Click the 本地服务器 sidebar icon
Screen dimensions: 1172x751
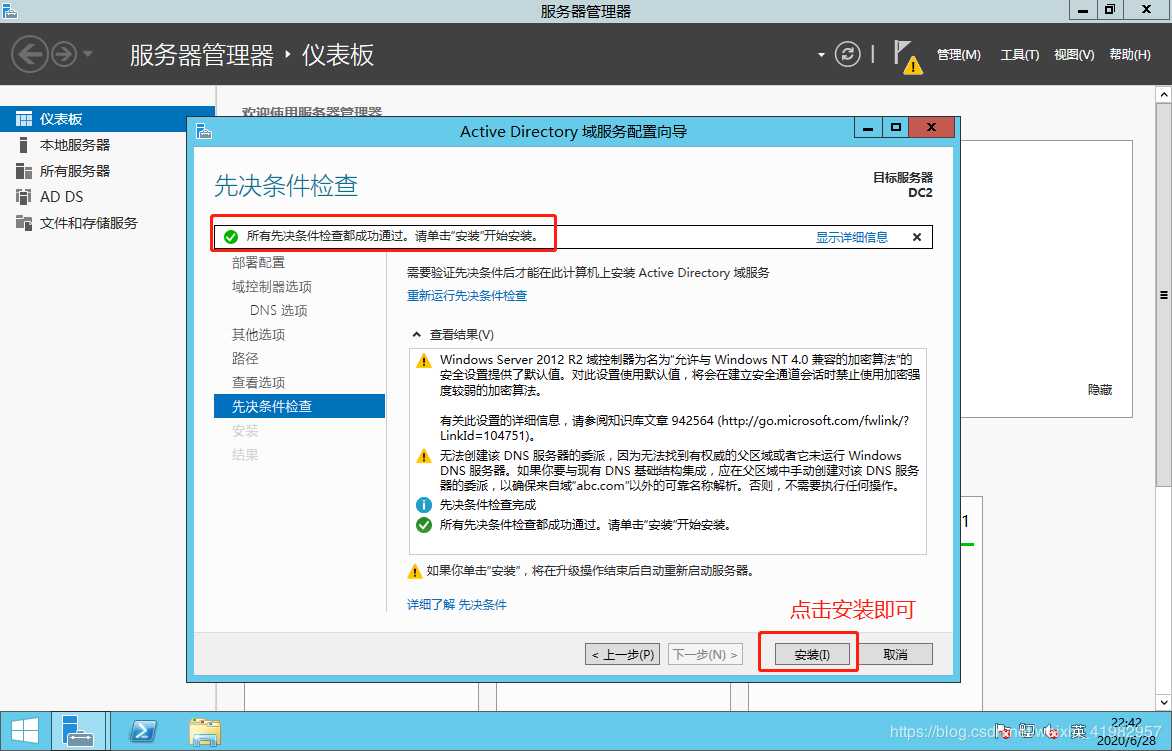tap(24, 145)
